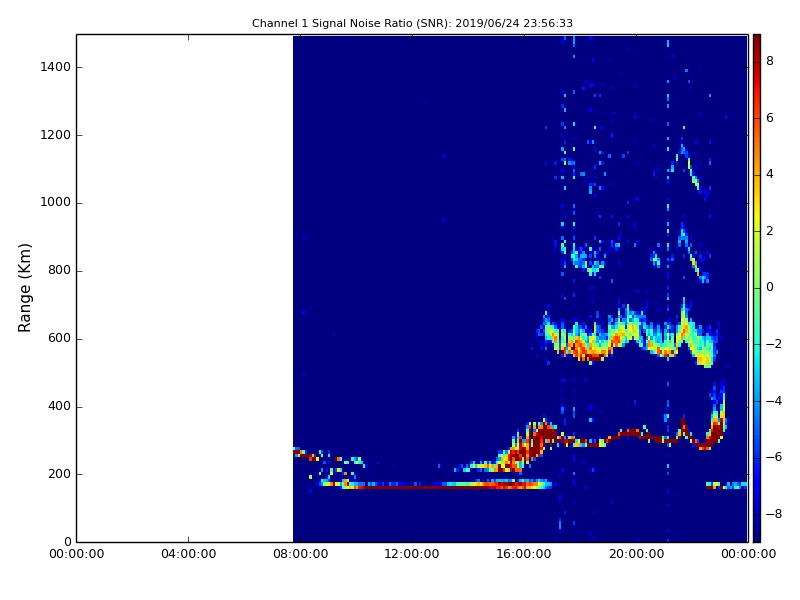Click the colorbar label −4
This screenshot has width=800, height=600.
(x=774, y=401)
